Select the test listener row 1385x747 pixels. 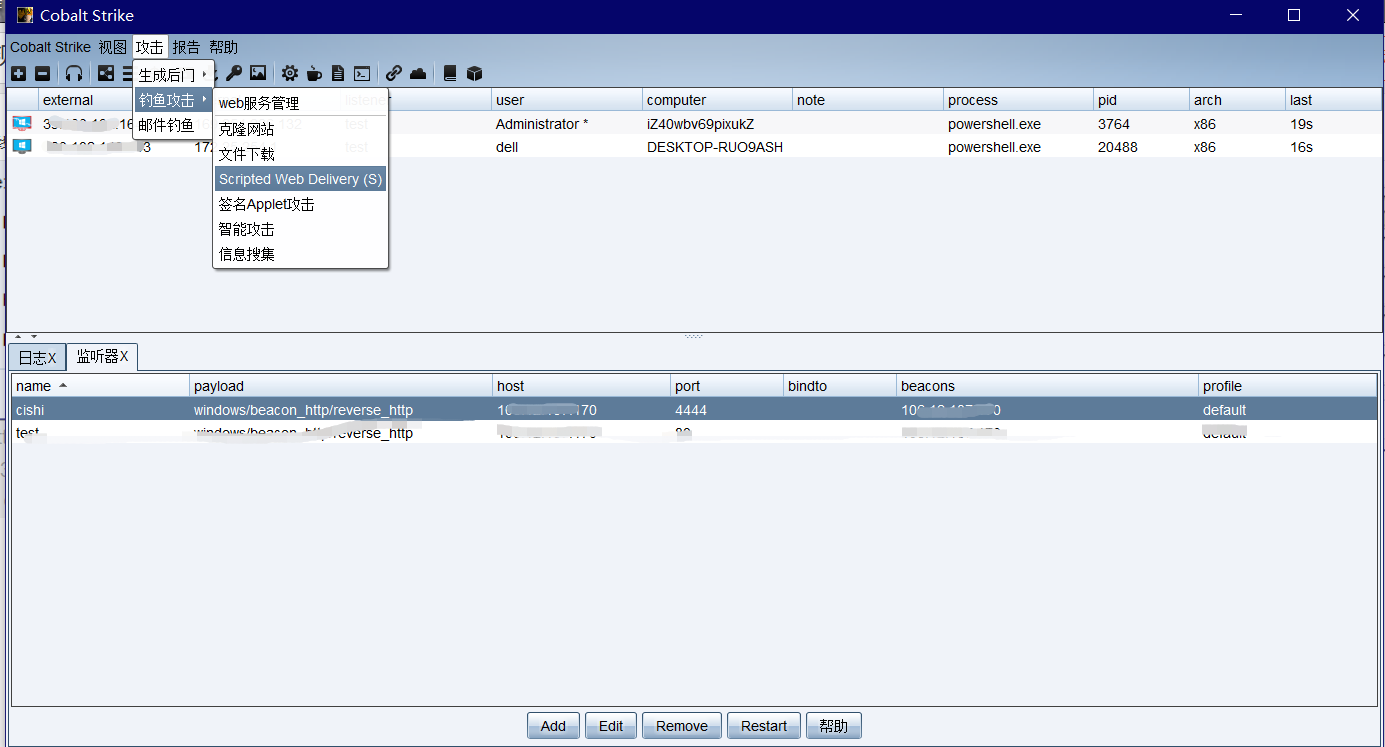pyautogui.click(x=694, y=433)
